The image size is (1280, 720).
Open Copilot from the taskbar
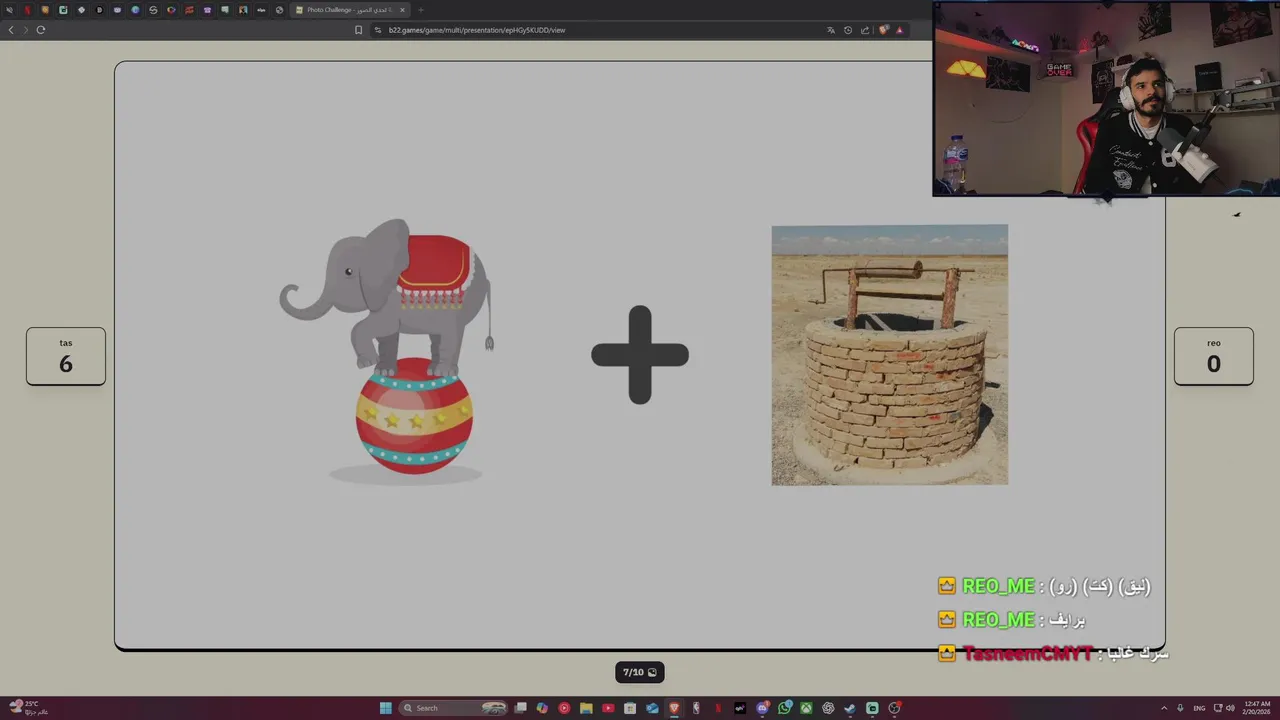[x=542, y=708]
